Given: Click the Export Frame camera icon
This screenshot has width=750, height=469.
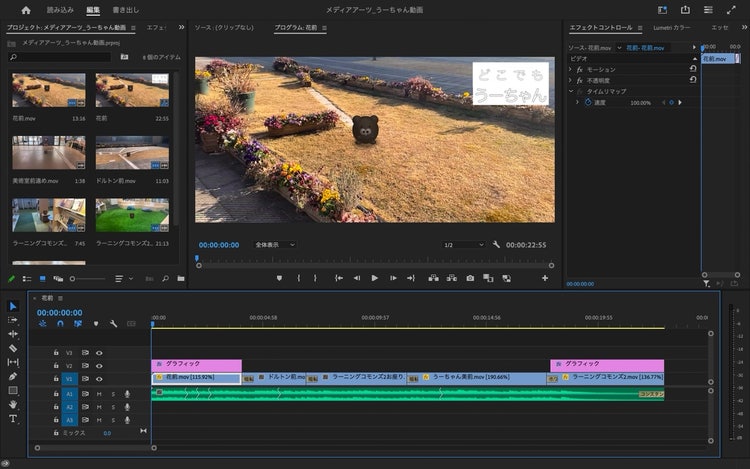Looking at the screenshot, I should click(470, 278).
